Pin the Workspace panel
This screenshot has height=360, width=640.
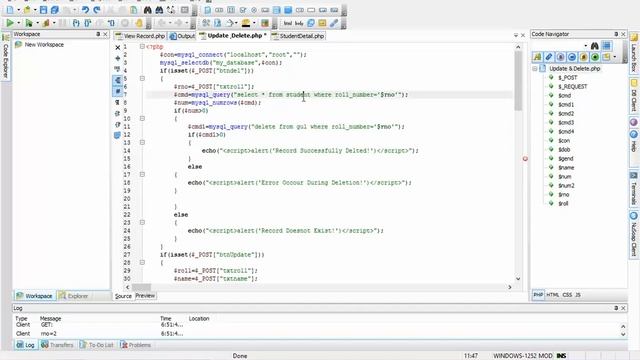tap(98, 34)
